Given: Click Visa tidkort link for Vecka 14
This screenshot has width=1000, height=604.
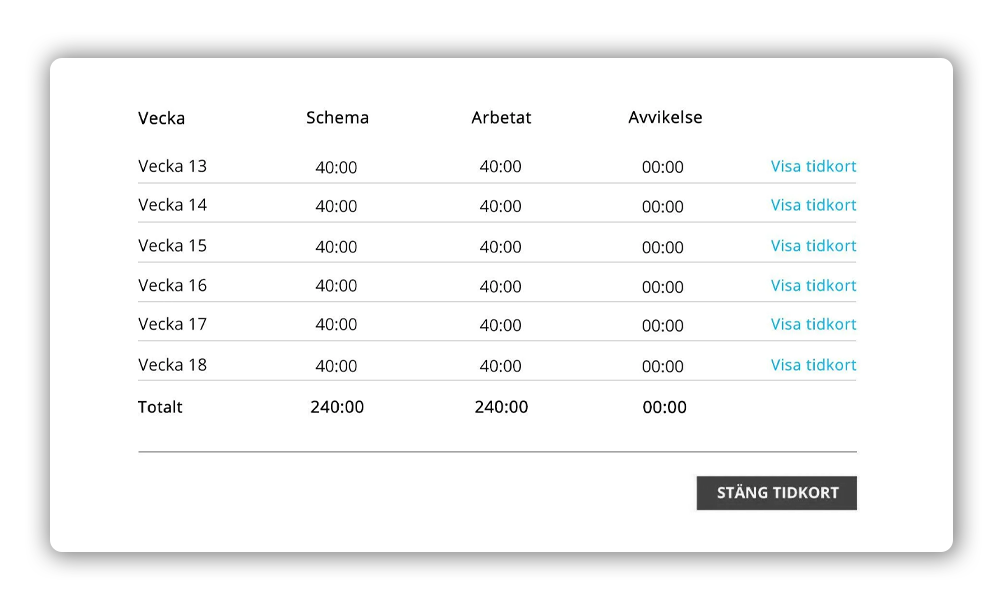Looking at the screenshot, I should (x=813, y=205).
